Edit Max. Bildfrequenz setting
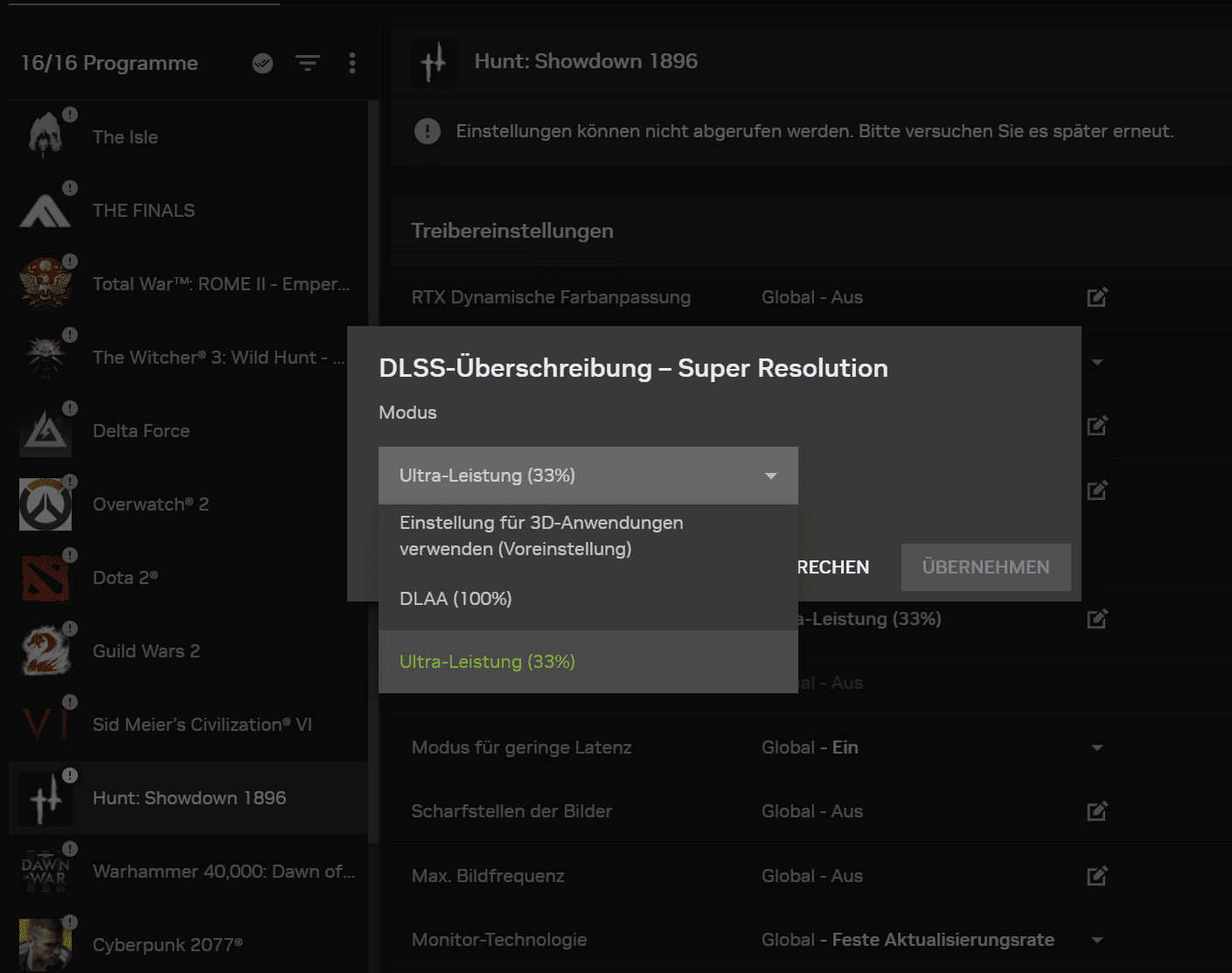This screenshot has width=1232, height=973. click(x=1097, y=876)
